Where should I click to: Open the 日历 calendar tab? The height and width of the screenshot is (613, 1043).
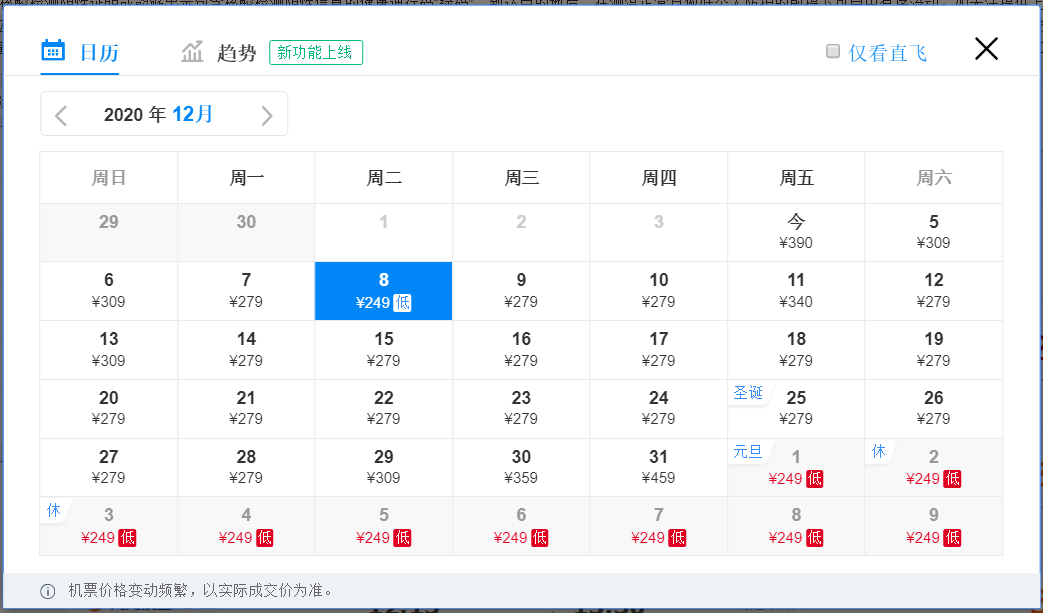point(80,52)
